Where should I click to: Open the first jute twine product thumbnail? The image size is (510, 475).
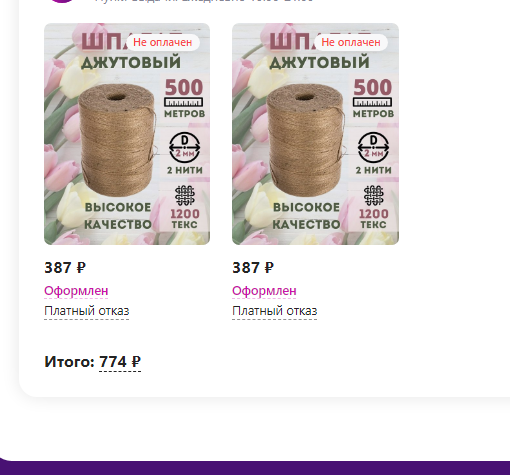point(127,134)
